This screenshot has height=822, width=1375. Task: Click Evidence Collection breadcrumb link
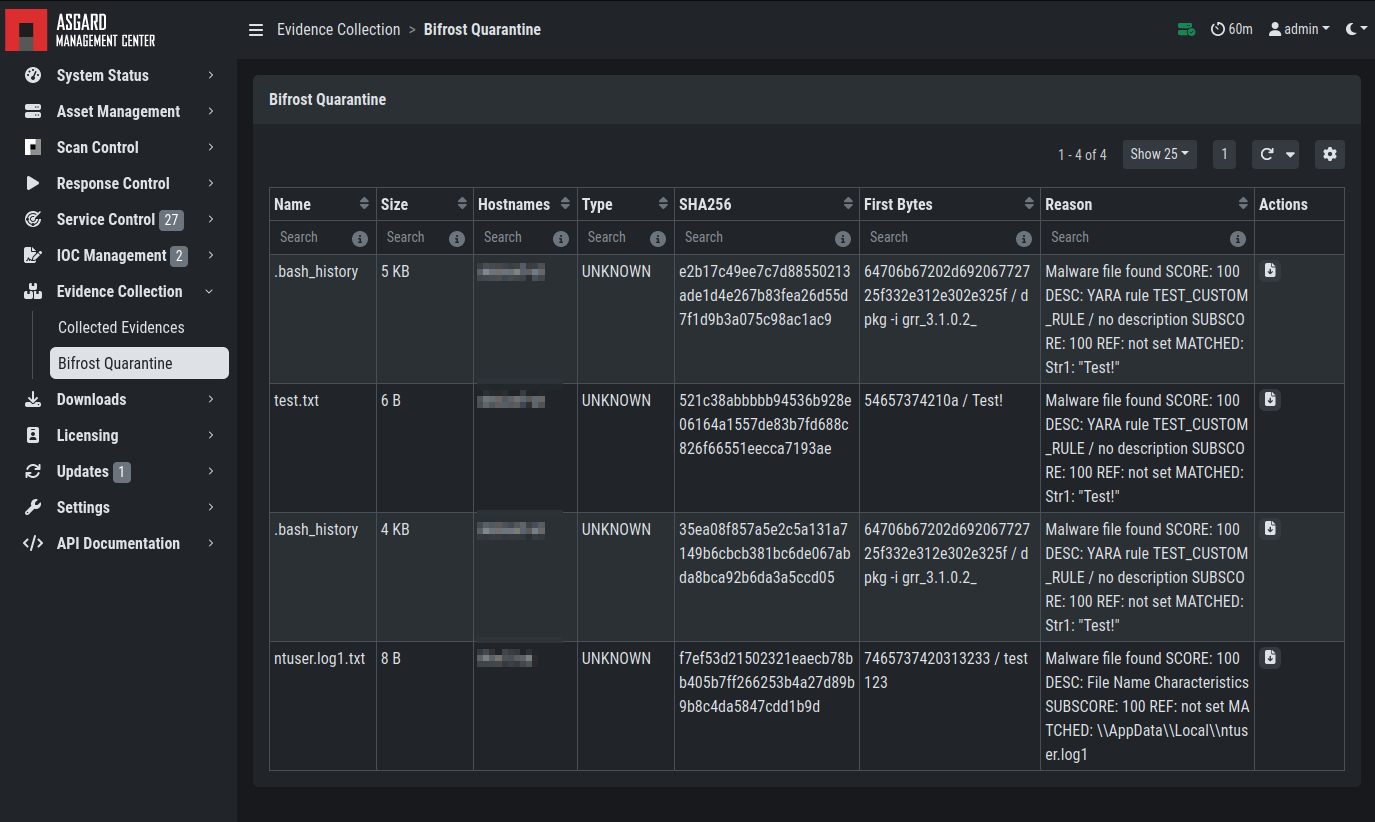point(338,30)
